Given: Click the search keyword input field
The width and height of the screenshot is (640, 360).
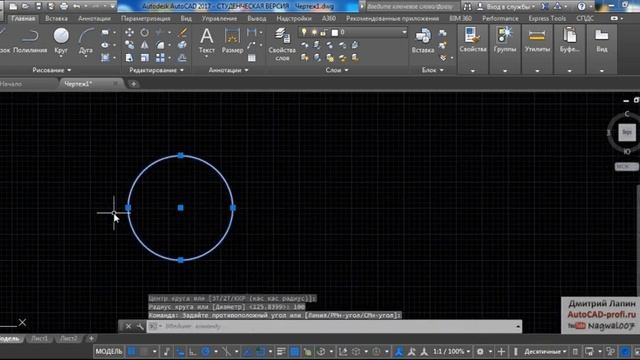Looking at the screenshot, I should point(411,6).
